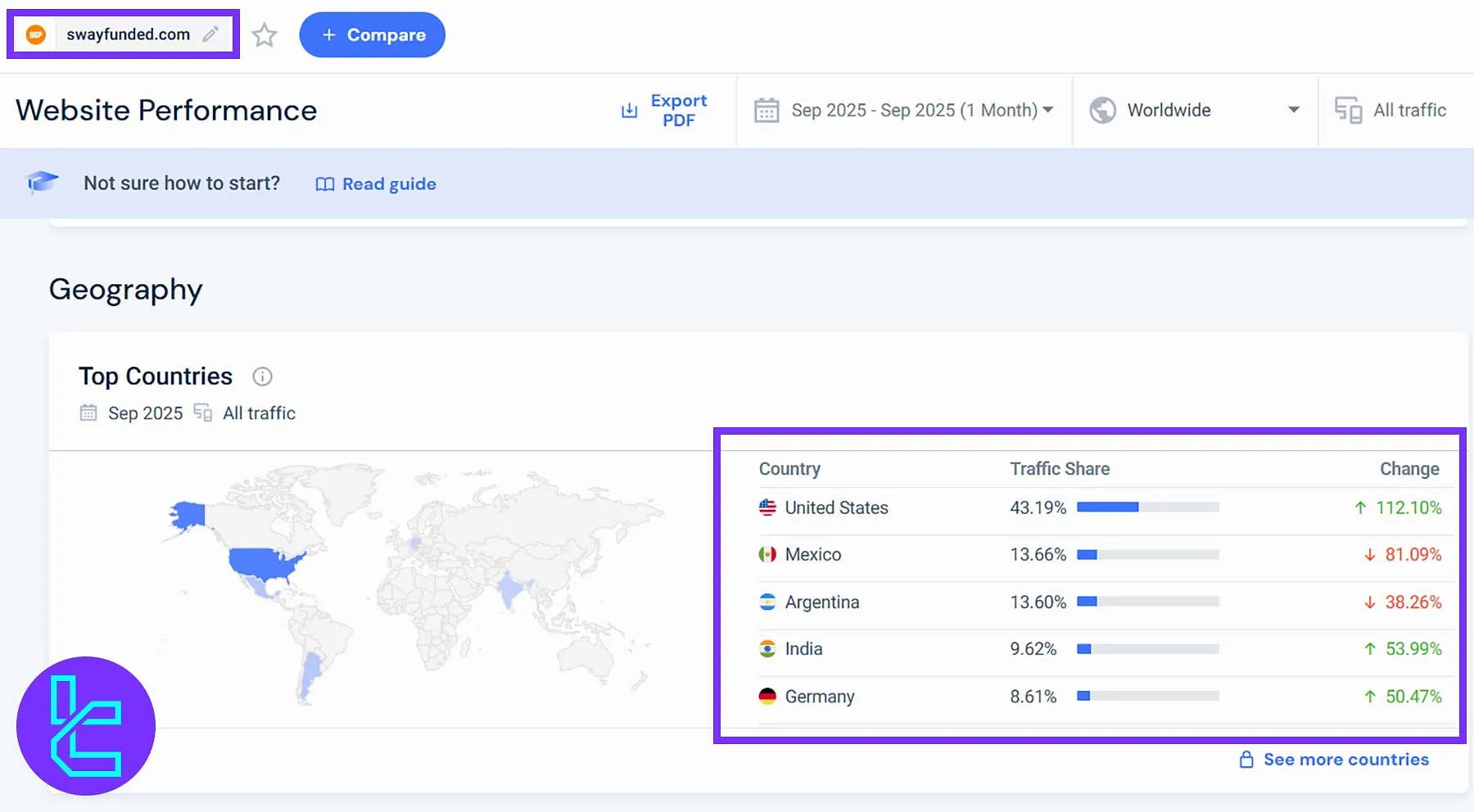Click the graduation cap guide icon
This screenshot has height=812, width=1474.
coord(41,183)
